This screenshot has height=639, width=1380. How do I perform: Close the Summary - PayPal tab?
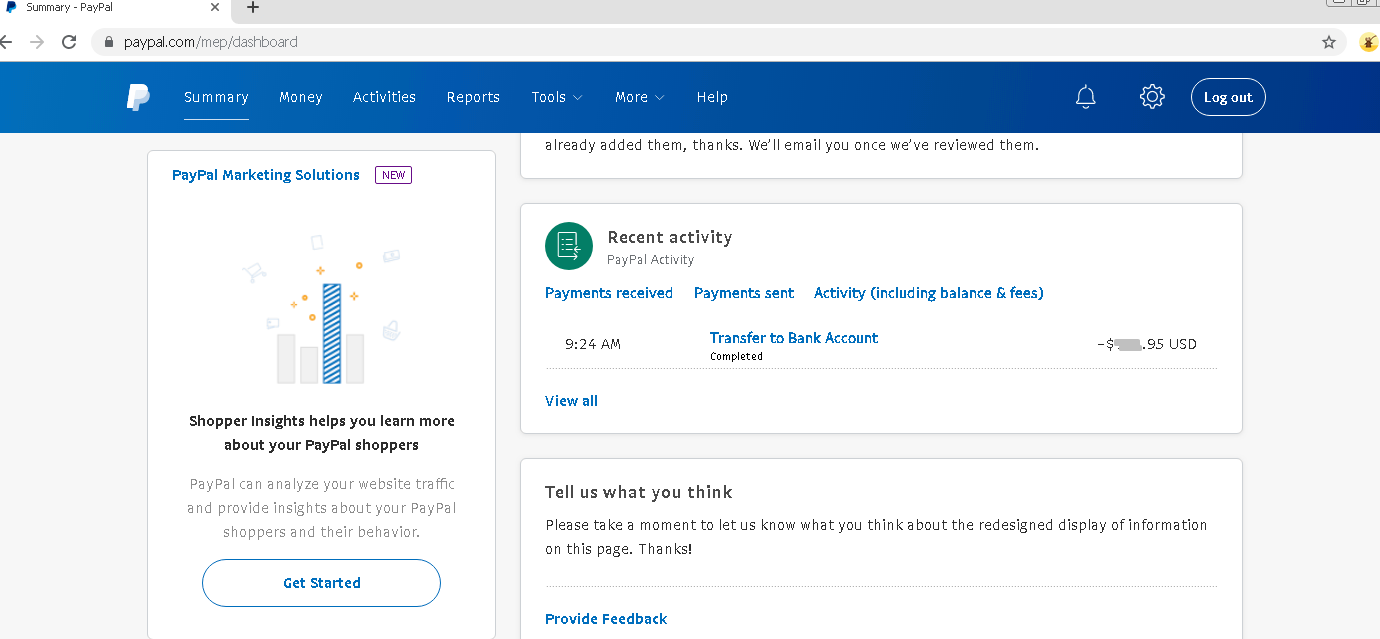pyautogui.click(x=215, y=7)
